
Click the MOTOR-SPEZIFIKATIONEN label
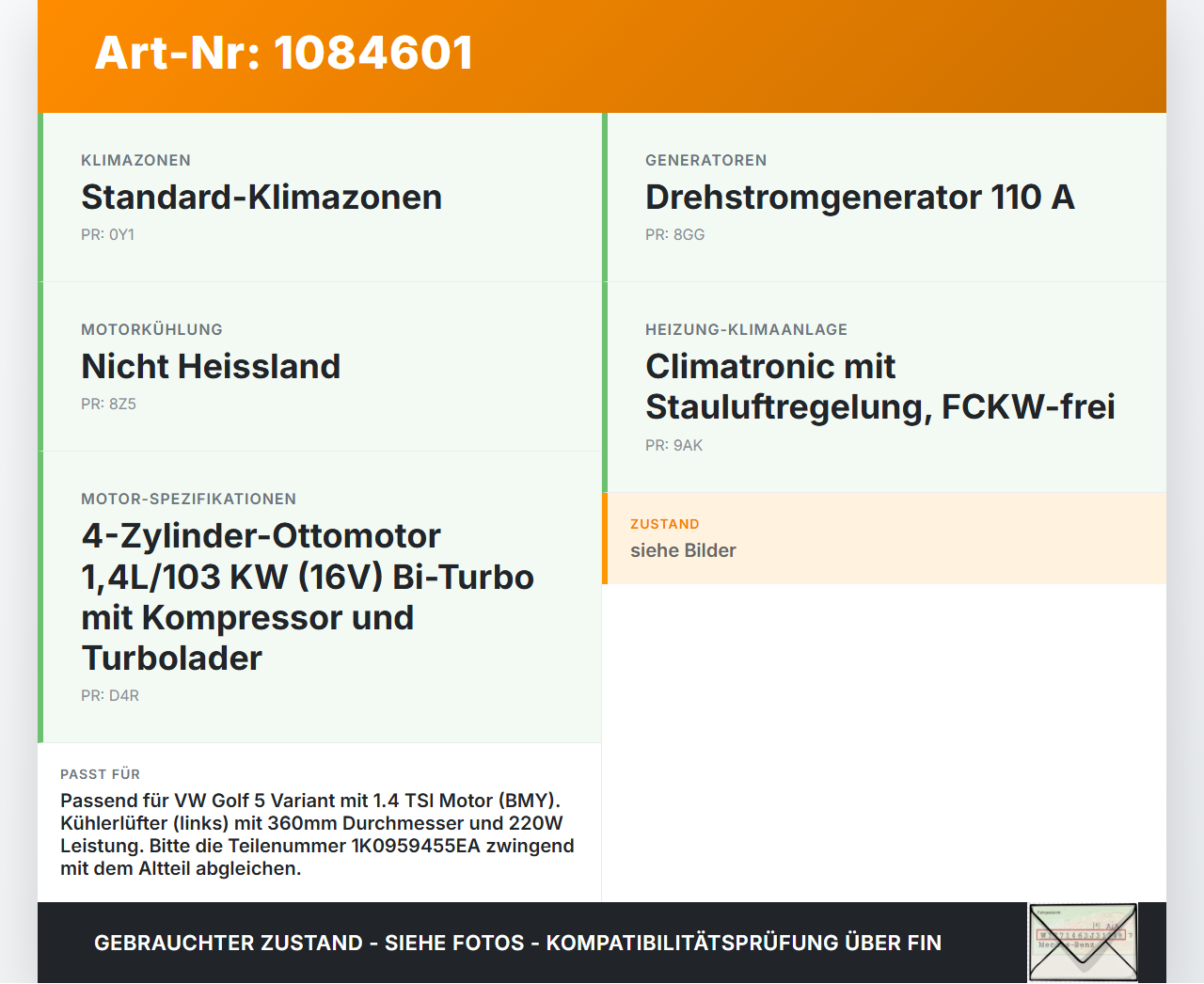point(189,500)
